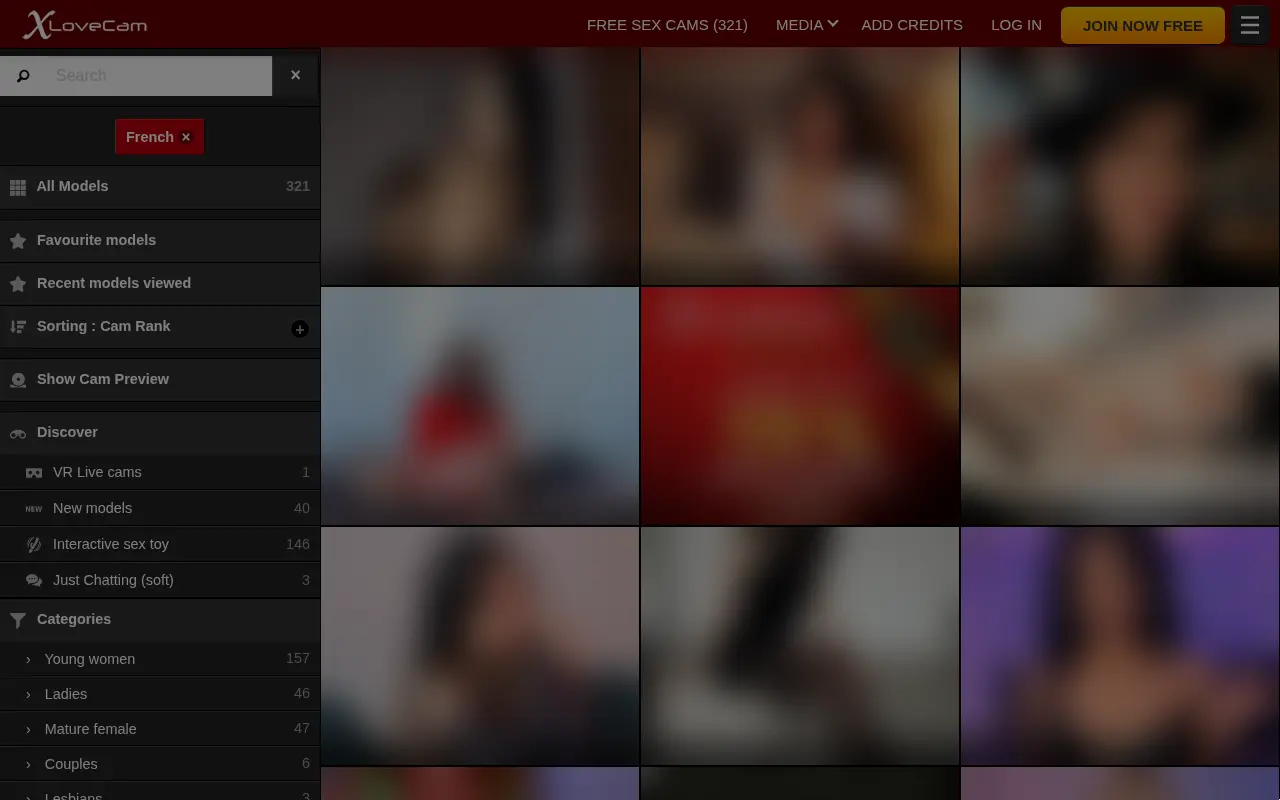Open the XLoveCam logo home link
The width and height of the screenshot is (1280, 800).
[x=85, y=24]
